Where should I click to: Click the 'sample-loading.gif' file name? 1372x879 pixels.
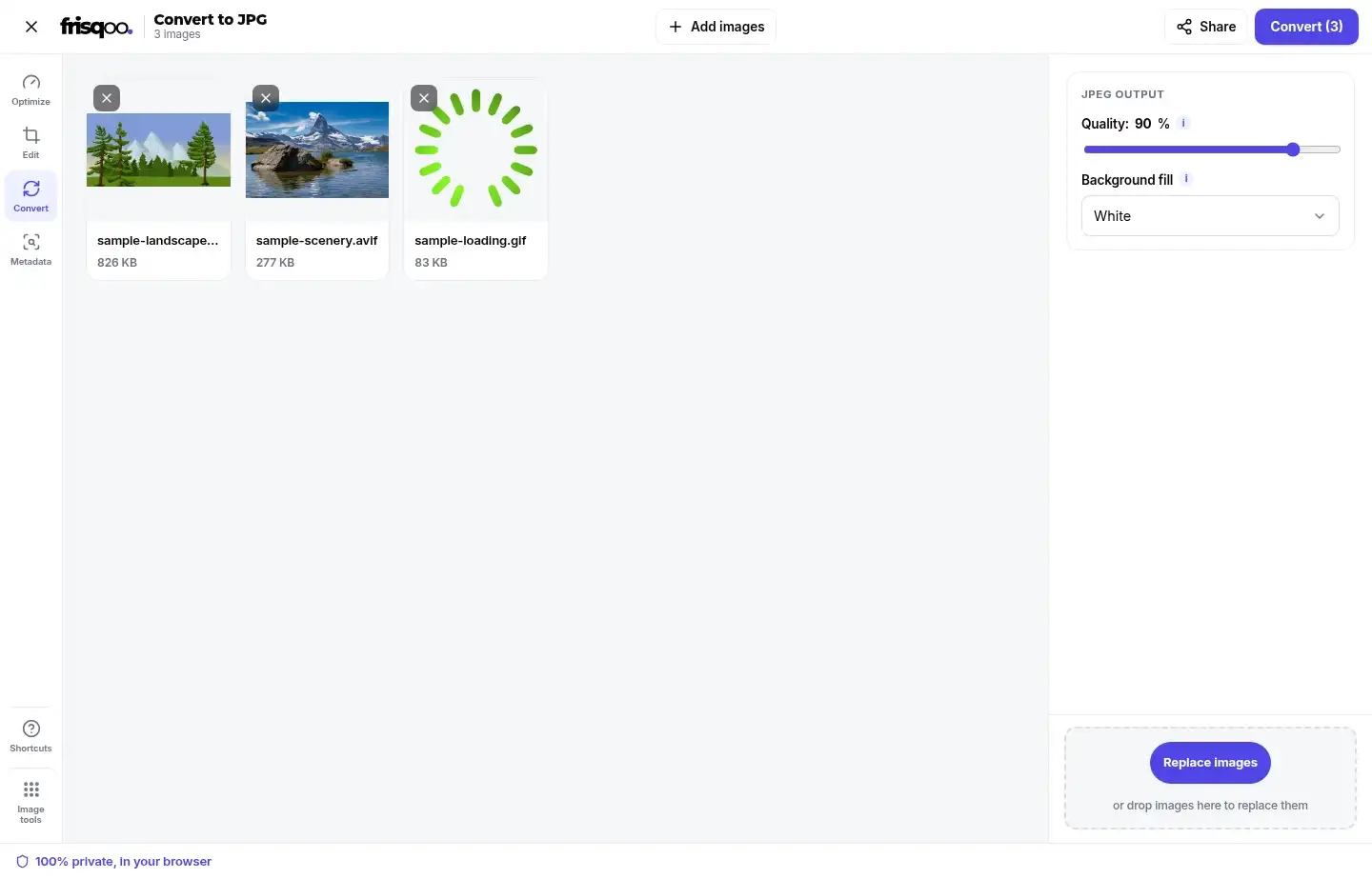coord(471,241)
